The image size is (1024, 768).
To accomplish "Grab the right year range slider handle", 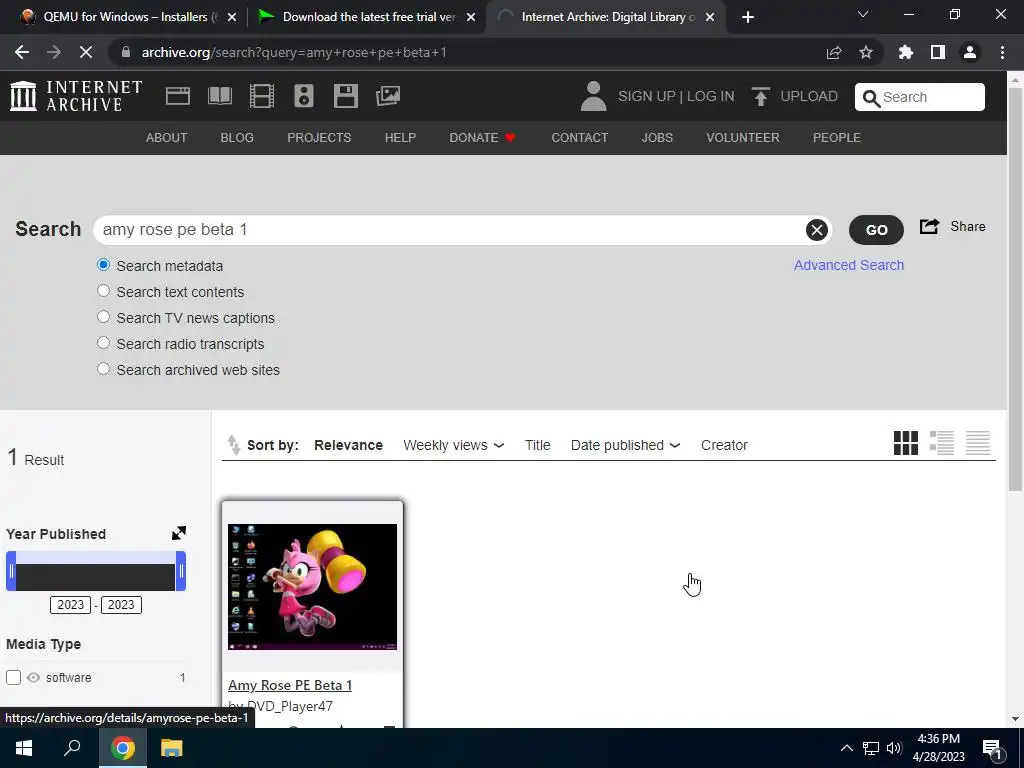I will 181,571.
